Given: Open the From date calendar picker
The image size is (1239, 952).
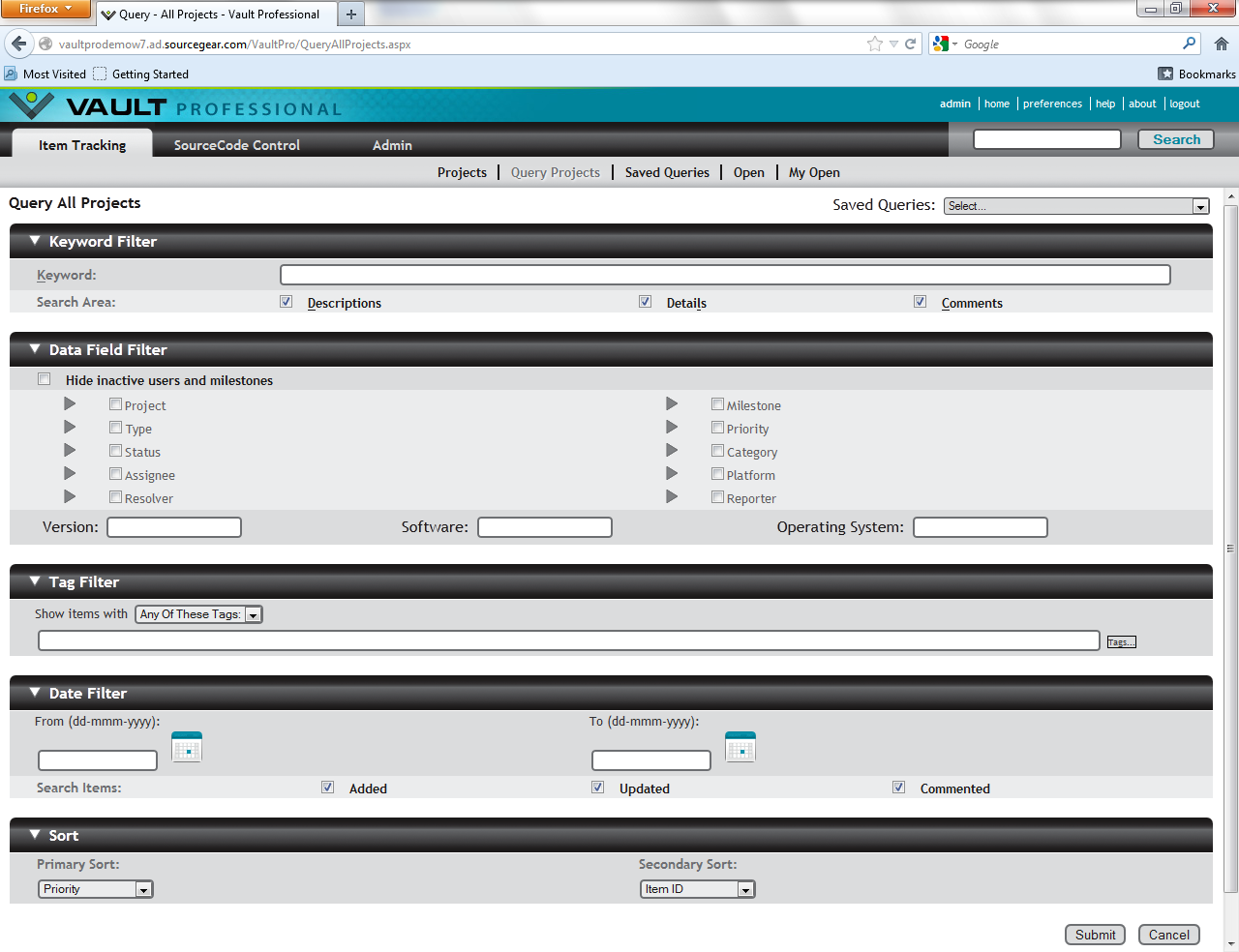Looking at the screenshot, I should pyautogui.click(x=187, y=747).
